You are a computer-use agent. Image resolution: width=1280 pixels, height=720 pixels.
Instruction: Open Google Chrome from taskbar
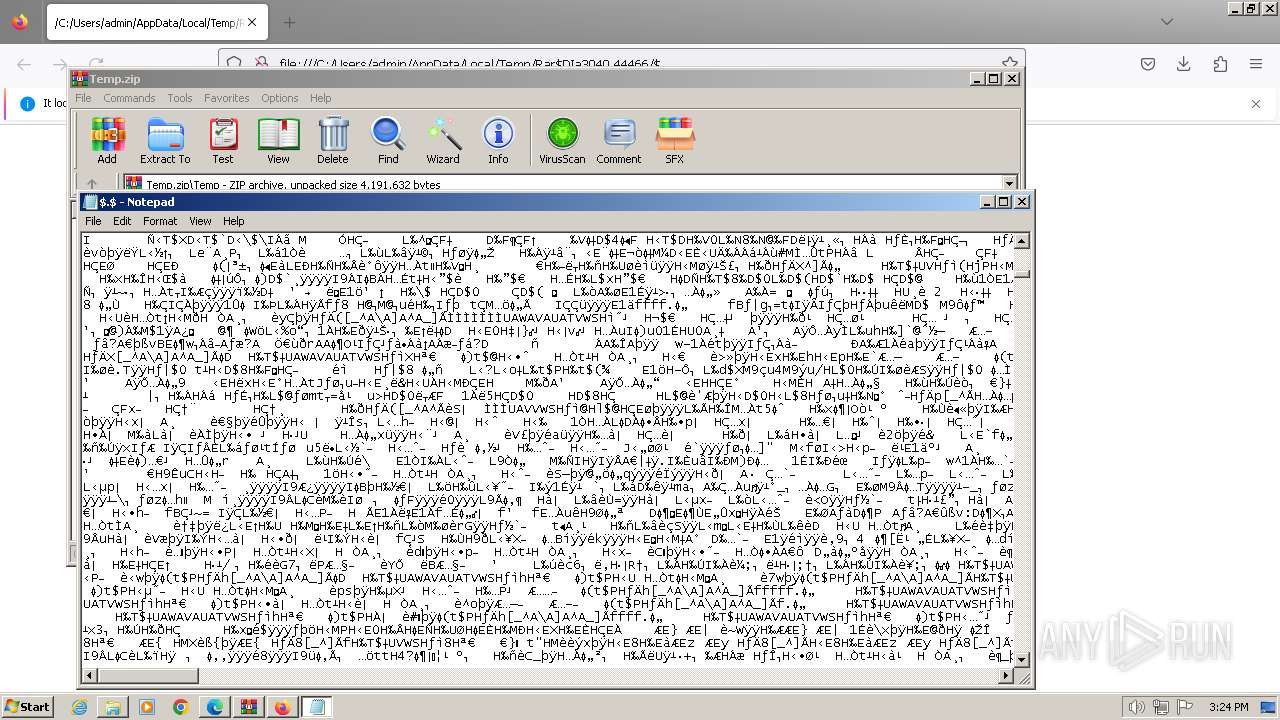click(181, 707)
